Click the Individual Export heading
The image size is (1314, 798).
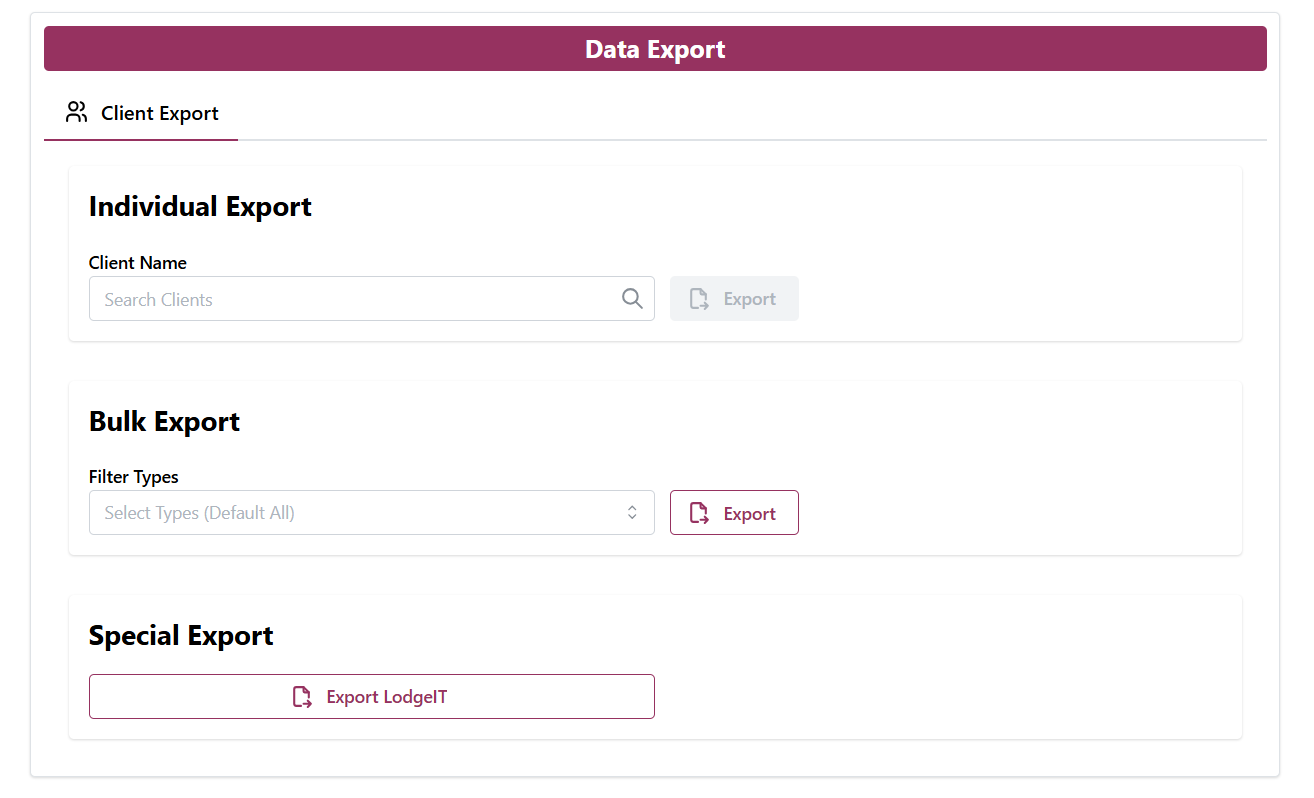coord(200,207)
